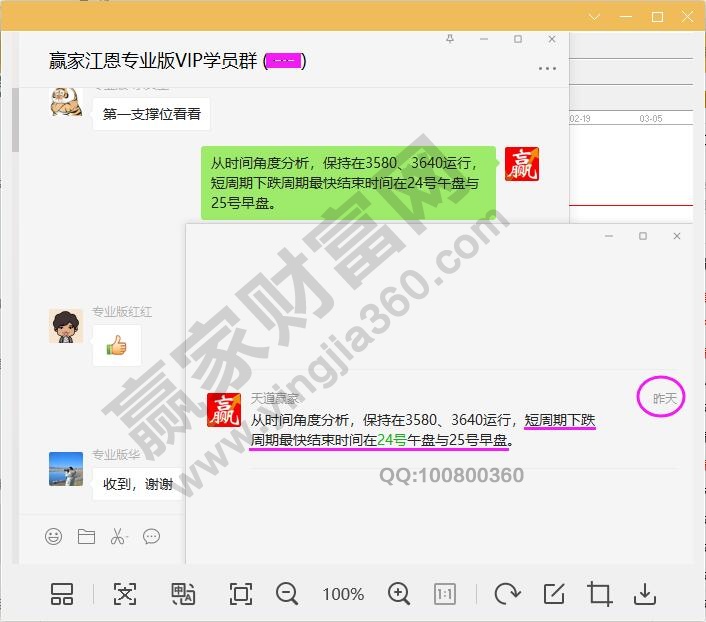The height and width of the screenshot is (622, 706).
Task: Open the chat history bubble icon
Action: click(x=151, y=537)
